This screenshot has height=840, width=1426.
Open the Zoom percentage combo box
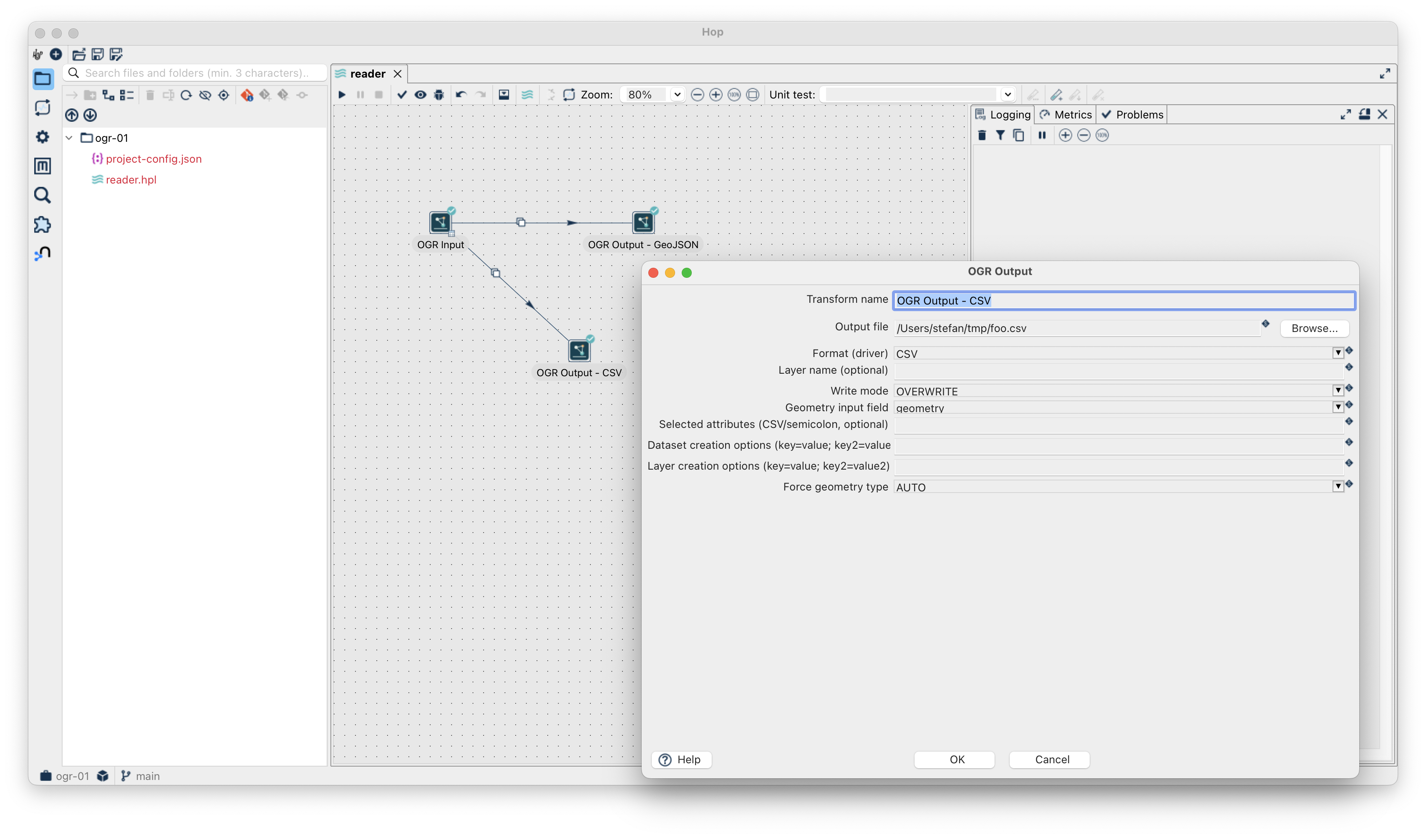[x=677, y=95]
